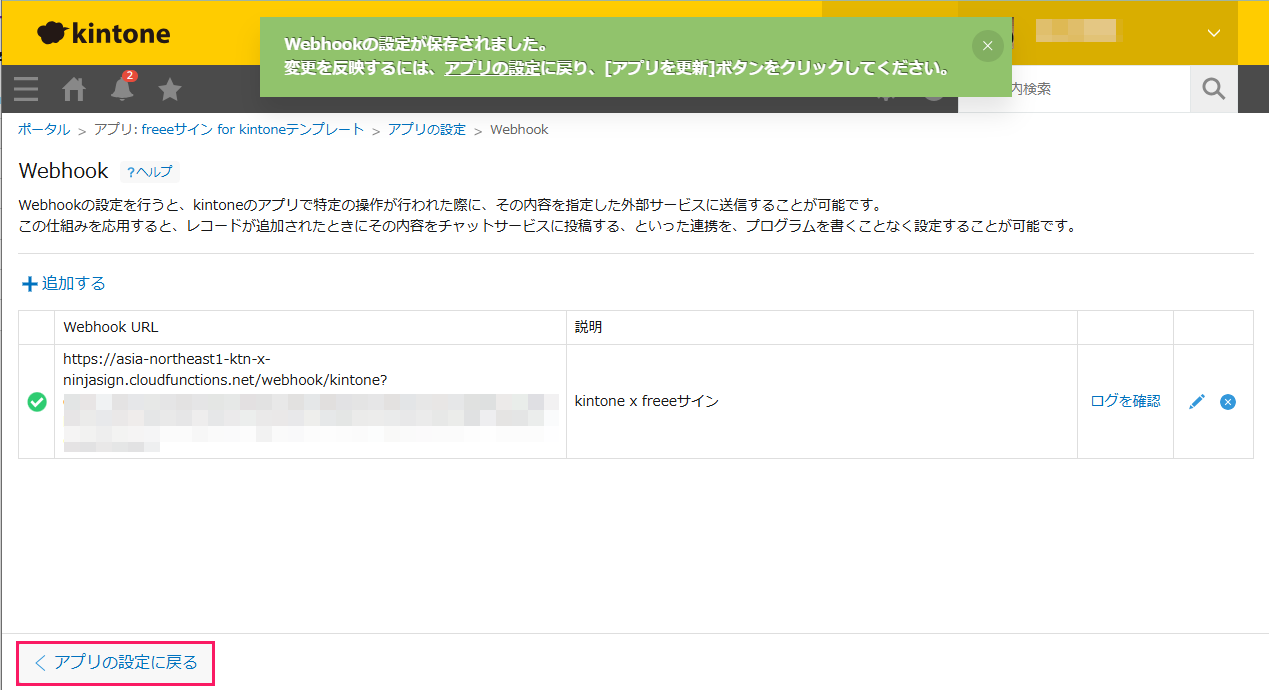The width and height of the screenshot is (1269, 690).
Task: Toggle the green webhook enabled checkmark
Action: pyautogui.click(x=37, y=402)
